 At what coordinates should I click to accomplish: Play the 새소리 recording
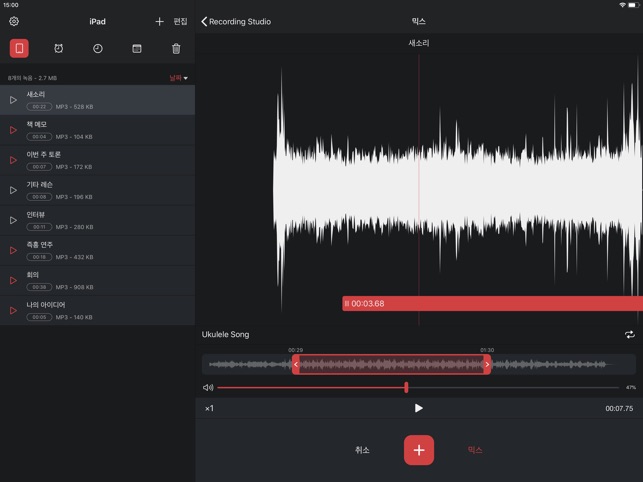pyautogui.click(x=13, y=100)
